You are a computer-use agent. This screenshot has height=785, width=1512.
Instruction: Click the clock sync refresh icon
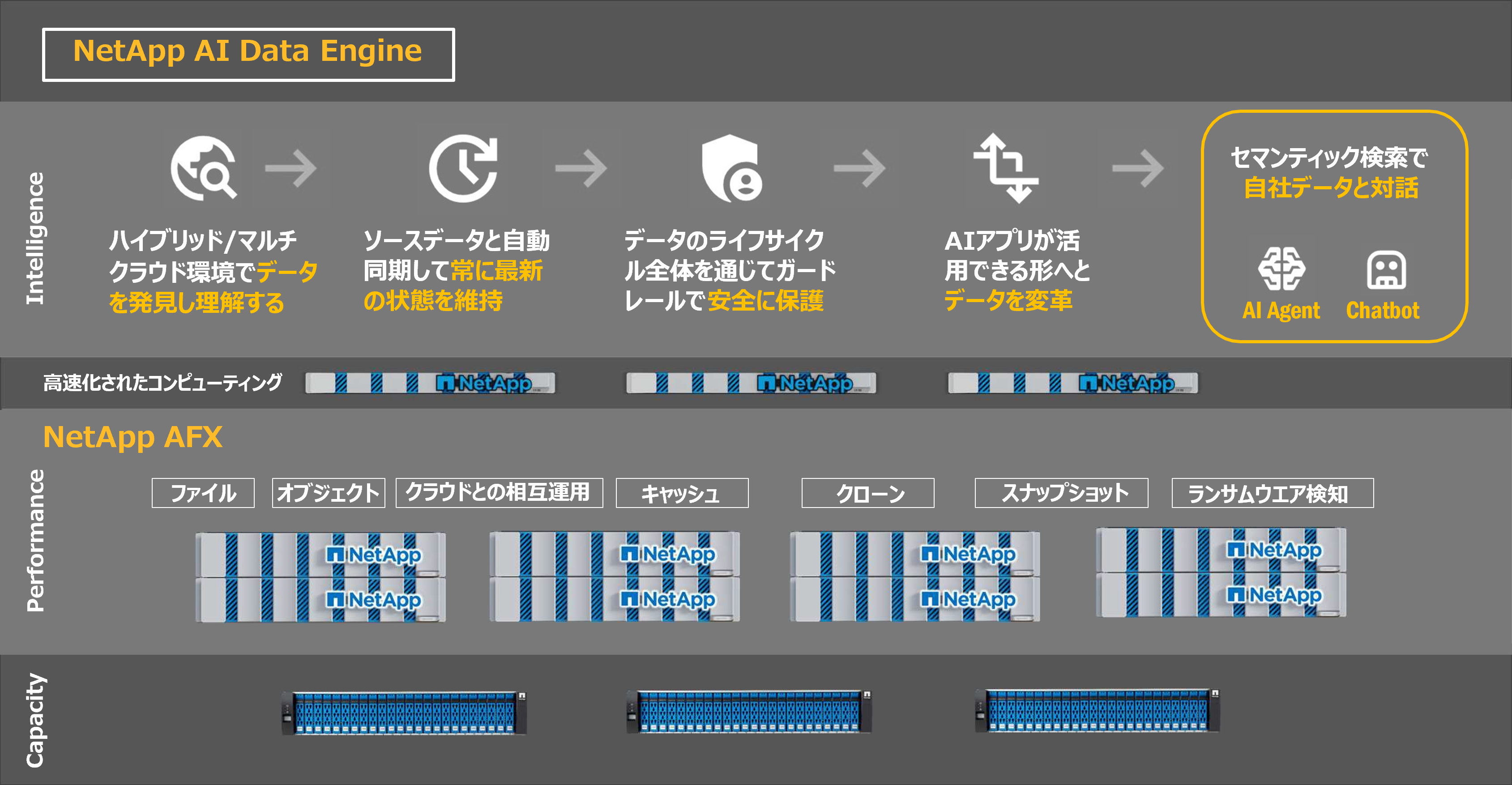(464, 168)
